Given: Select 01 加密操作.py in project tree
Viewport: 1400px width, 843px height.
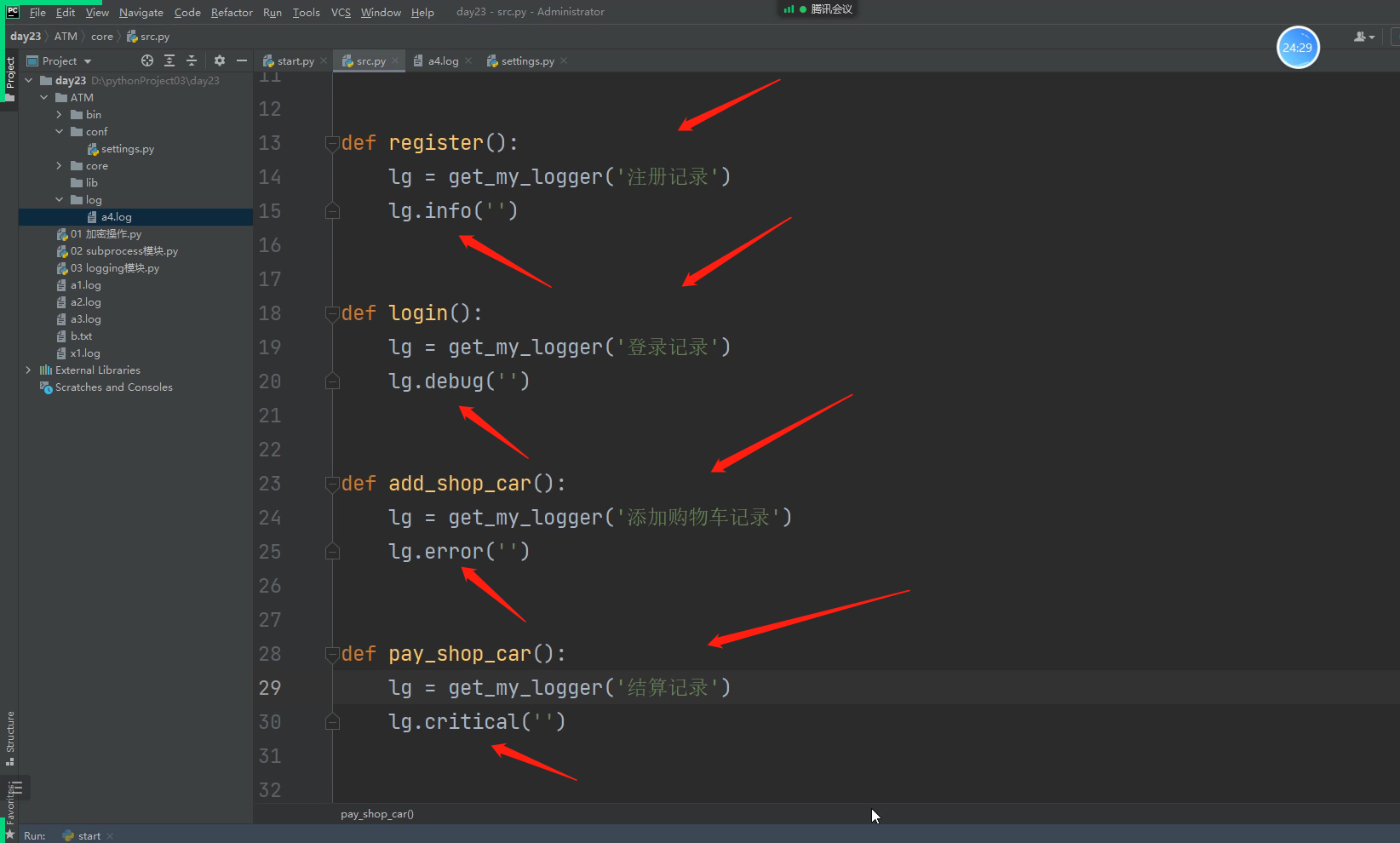Looking at the screenshot, I should [x=99, y=234].
